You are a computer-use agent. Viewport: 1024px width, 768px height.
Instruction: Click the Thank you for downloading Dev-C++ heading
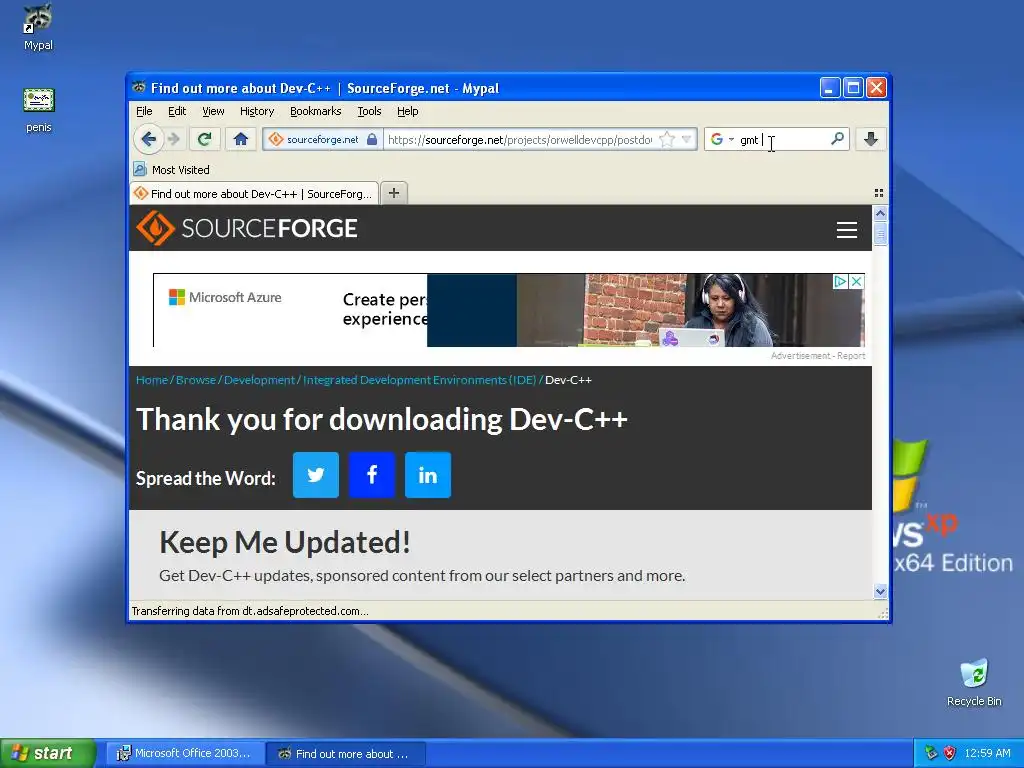pos(381,419)
